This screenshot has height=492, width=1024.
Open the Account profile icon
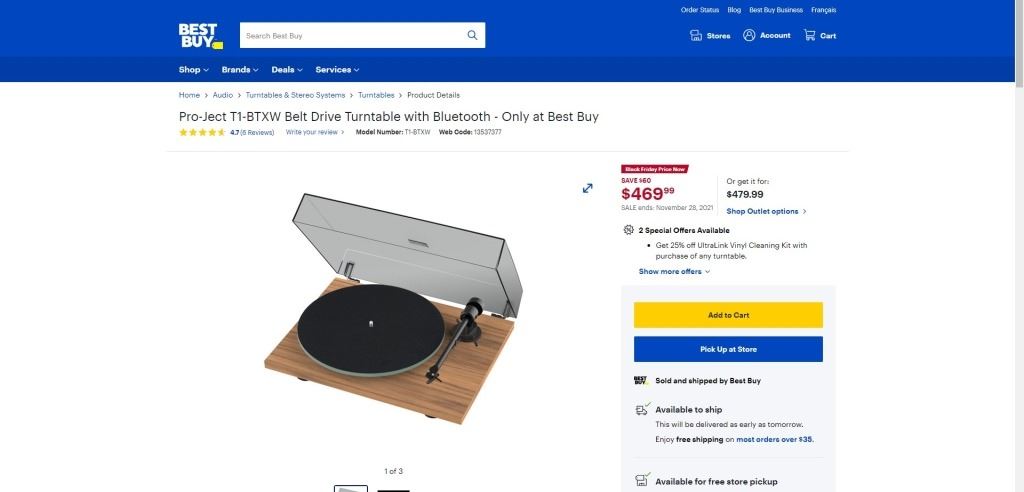coord(749,35)
